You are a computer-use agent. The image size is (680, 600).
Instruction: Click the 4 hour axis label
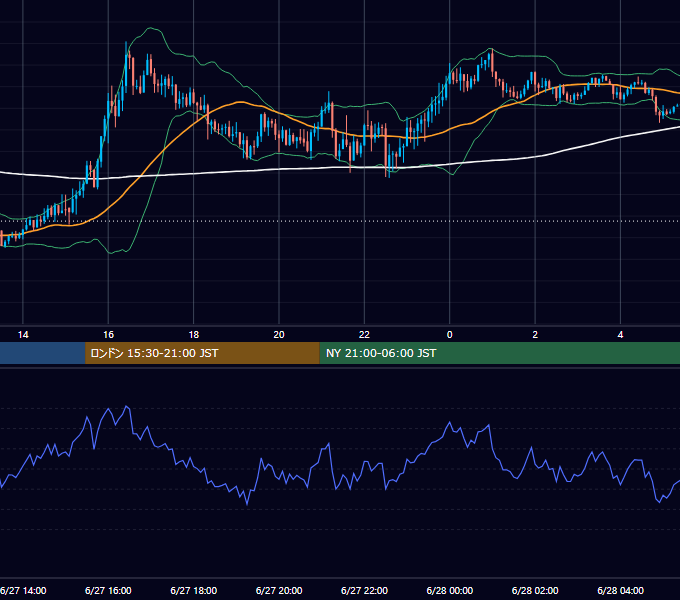621,335
